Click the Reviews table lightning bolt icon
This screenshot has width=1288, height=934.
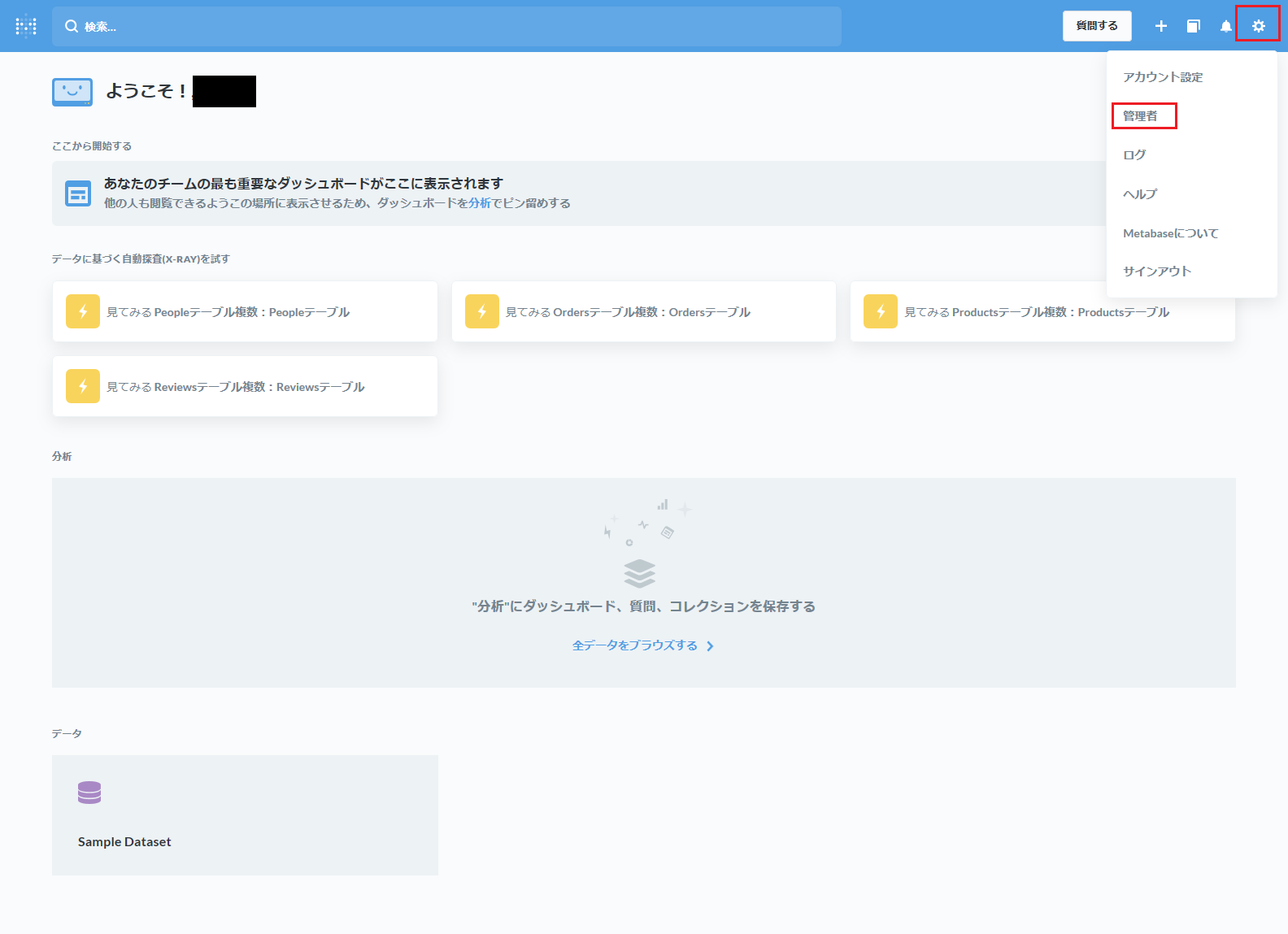pyautogui.click(x=83, y=386)
